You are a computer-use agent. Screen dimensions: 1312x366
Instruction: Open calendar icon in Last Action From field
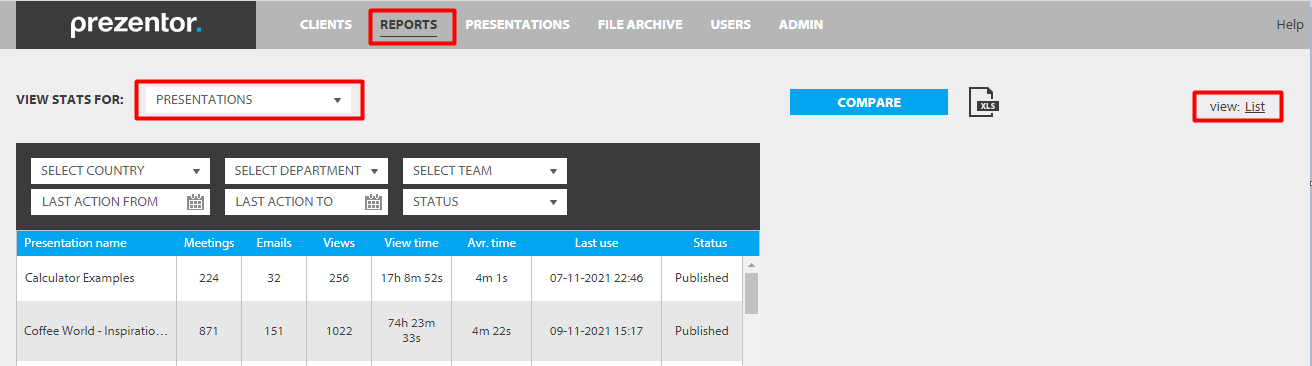click(x=196, y=202)
